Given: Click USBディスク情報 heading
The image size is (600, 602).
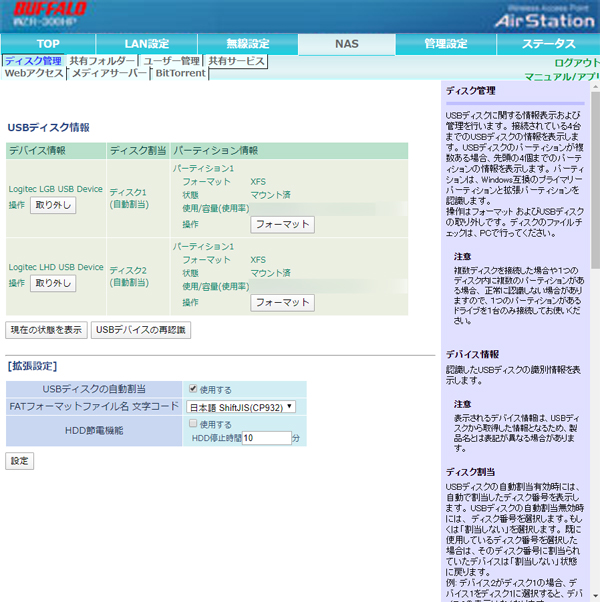Looking at the screenshot, I should [48, 127].
